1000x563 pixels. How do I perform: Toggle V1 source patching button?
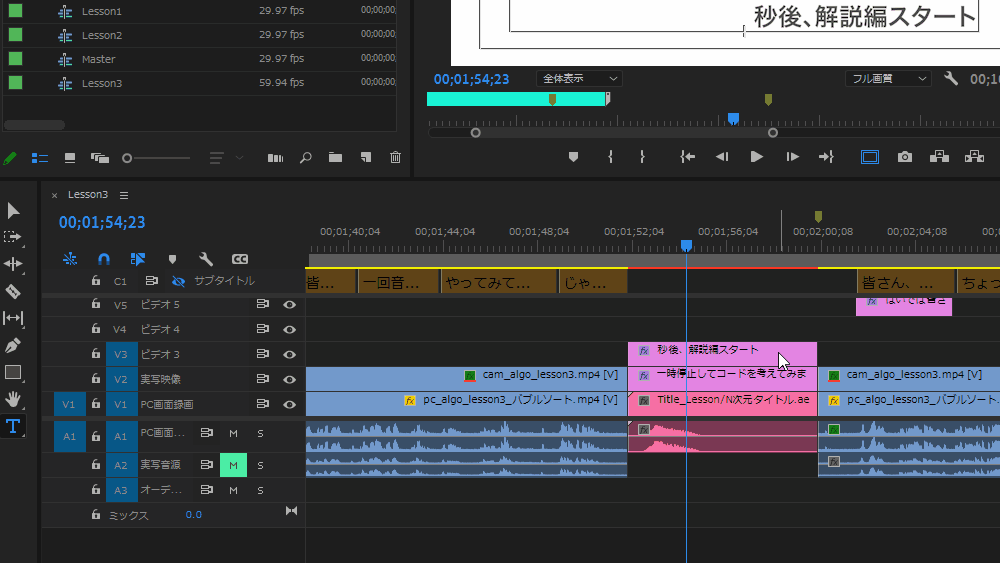coord(69,404)
